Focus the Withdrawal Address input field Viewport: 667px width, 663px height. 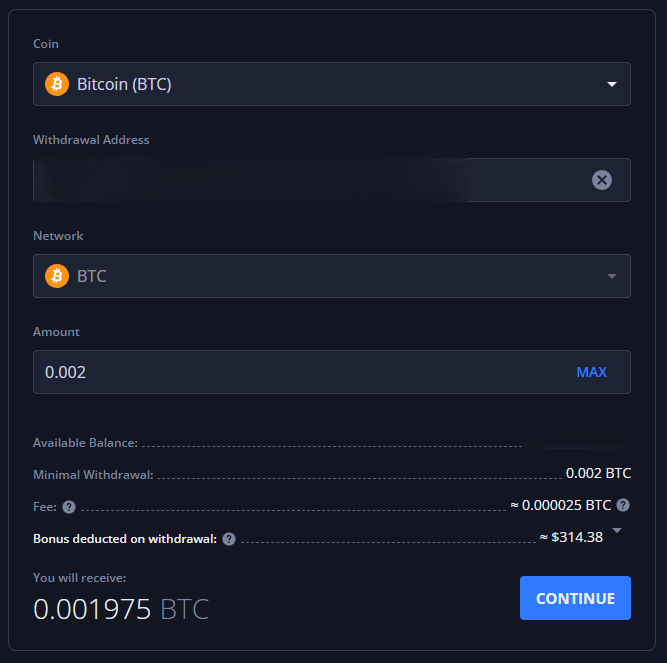[x=300, y=180]
